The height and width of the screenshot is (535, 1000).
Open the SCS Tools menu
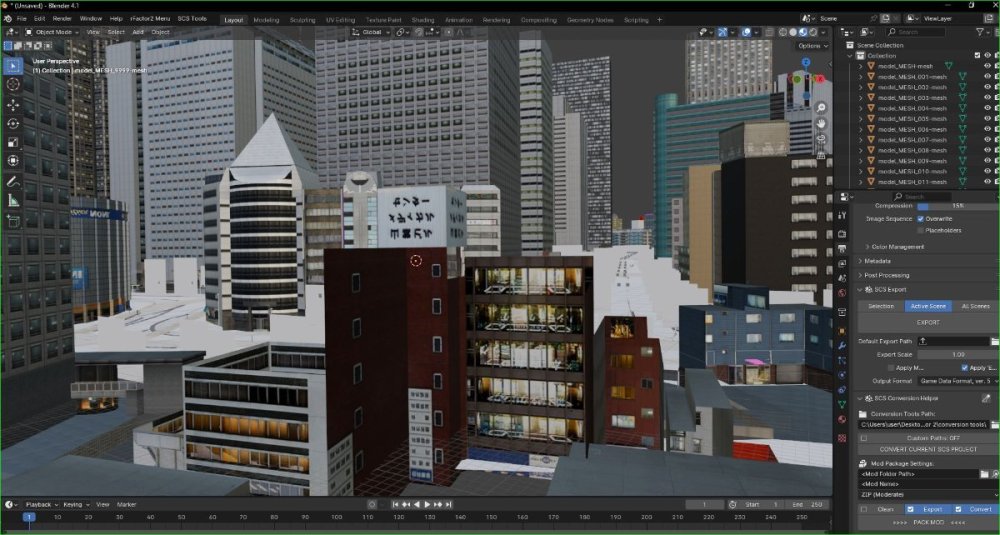point(192,18)
